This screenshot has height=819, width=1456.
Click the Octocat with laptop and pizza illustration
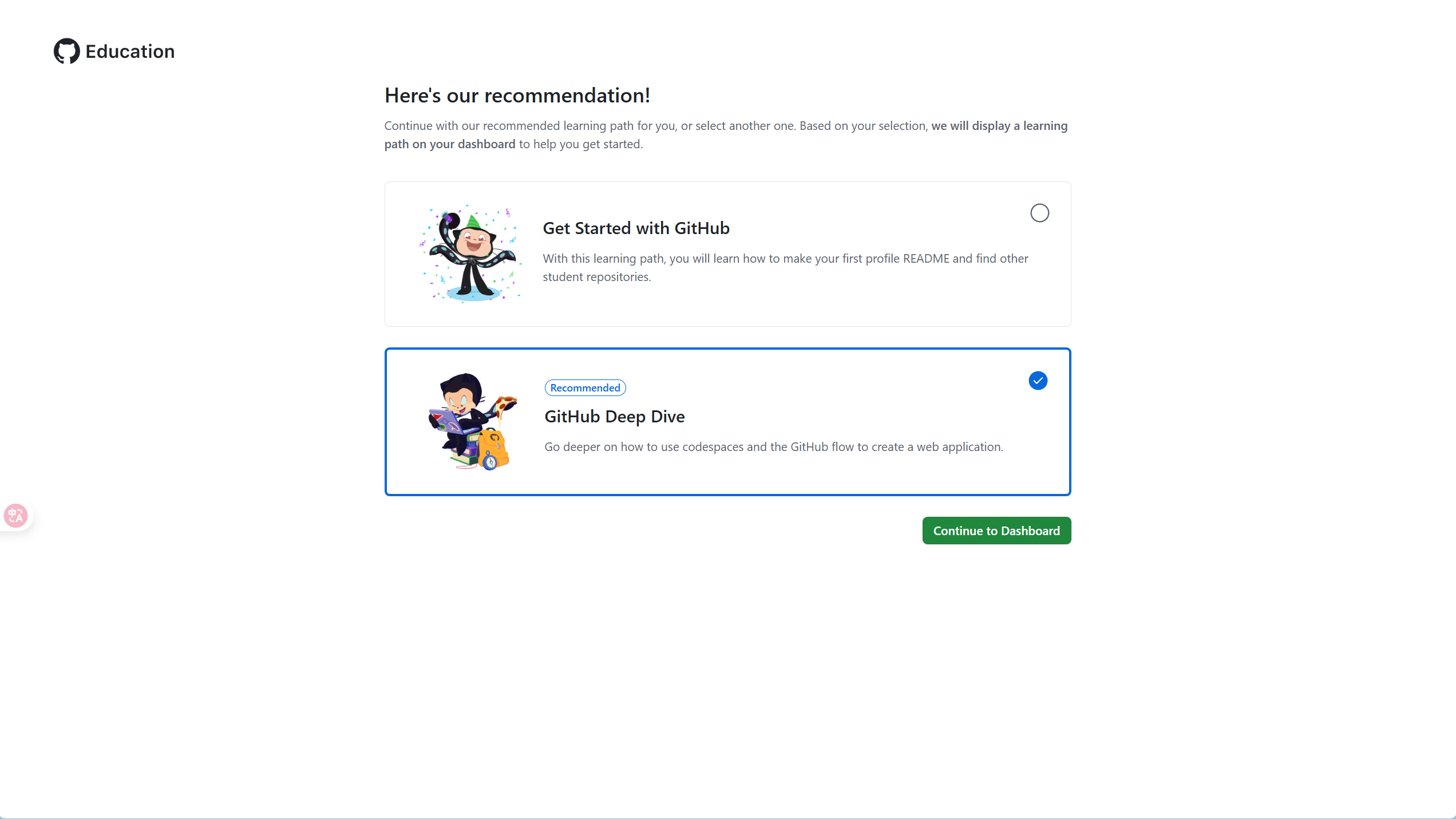pos(473,421)
